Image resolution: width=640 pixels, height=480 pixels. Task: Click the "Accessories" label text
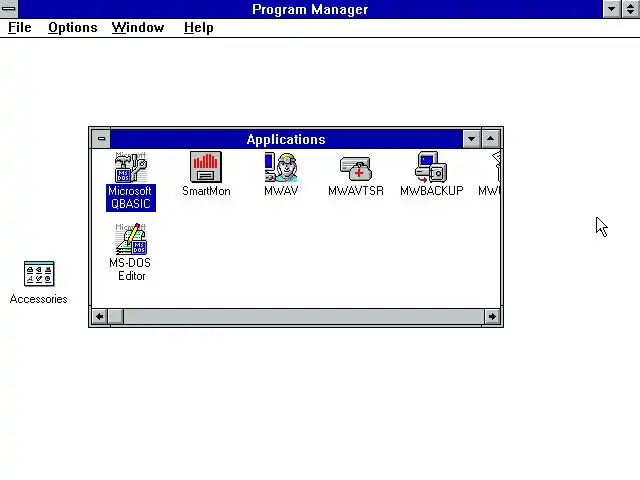pyautogui.click(x=38, y=299)
